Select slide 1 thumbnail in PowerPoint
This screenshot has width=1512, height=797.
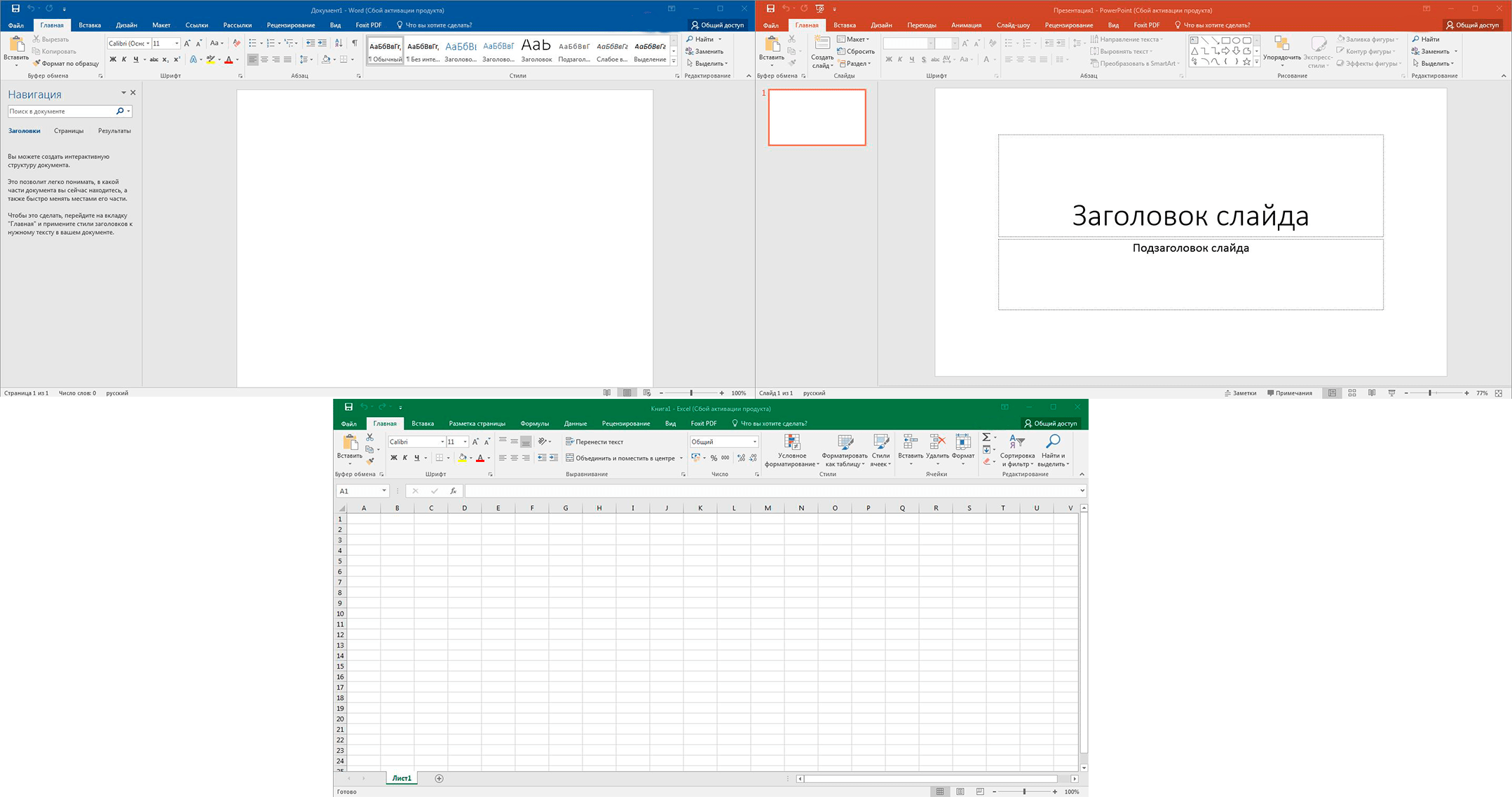(x=817, y=117)
